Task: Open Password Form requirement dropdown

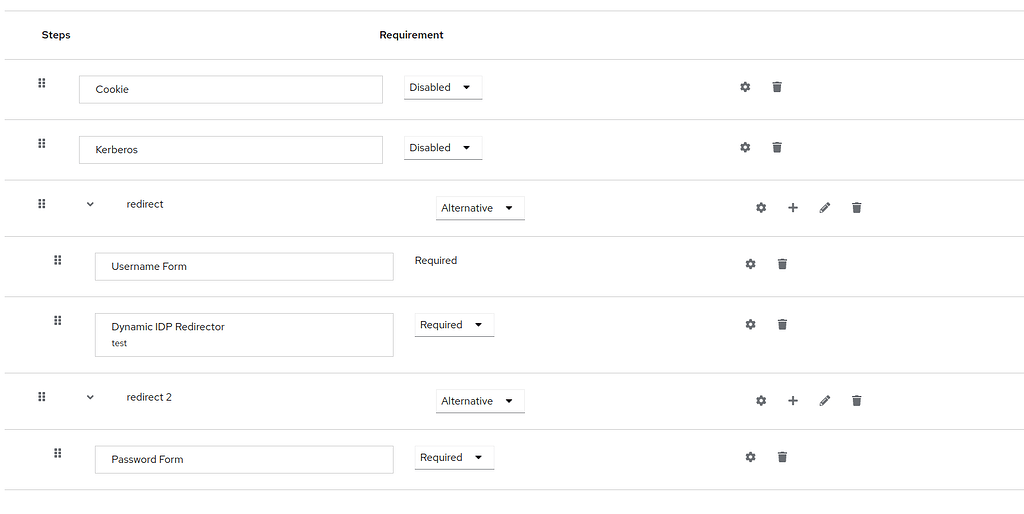Action: point(454,458)
